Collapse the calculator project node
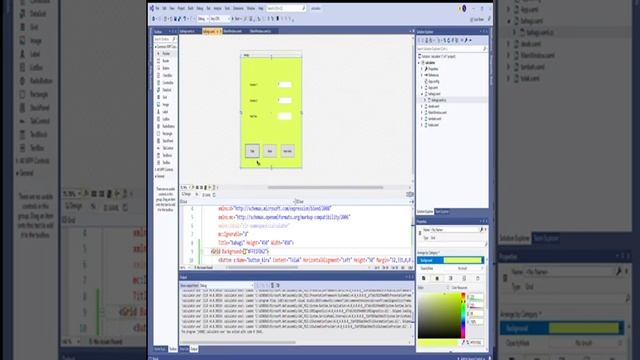Image resolution: width=640 pixels, height=360 pixels. pyautogui.click(x=419, y=63)
